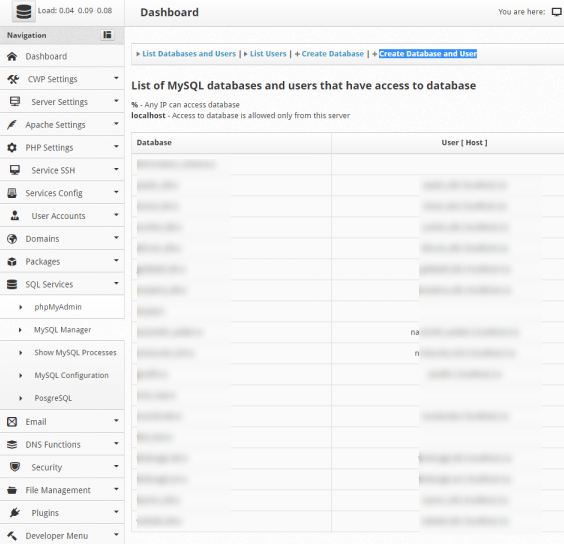Expand the Email menu arrow
This screenshot has height=544, width=564.
point(116,420)
